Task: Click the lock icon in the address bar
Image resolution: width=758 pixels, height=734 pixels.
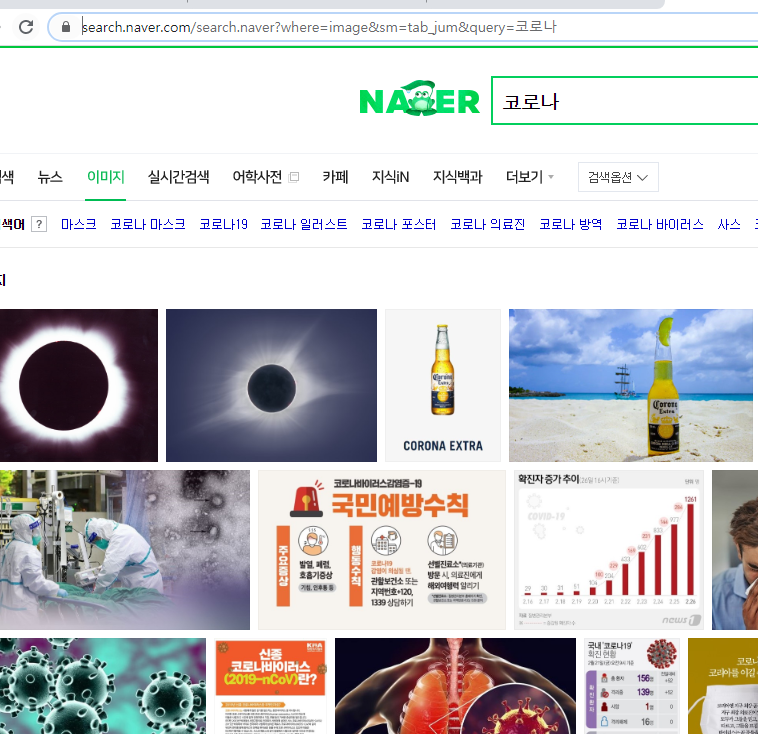Action: tap(66, 27)
